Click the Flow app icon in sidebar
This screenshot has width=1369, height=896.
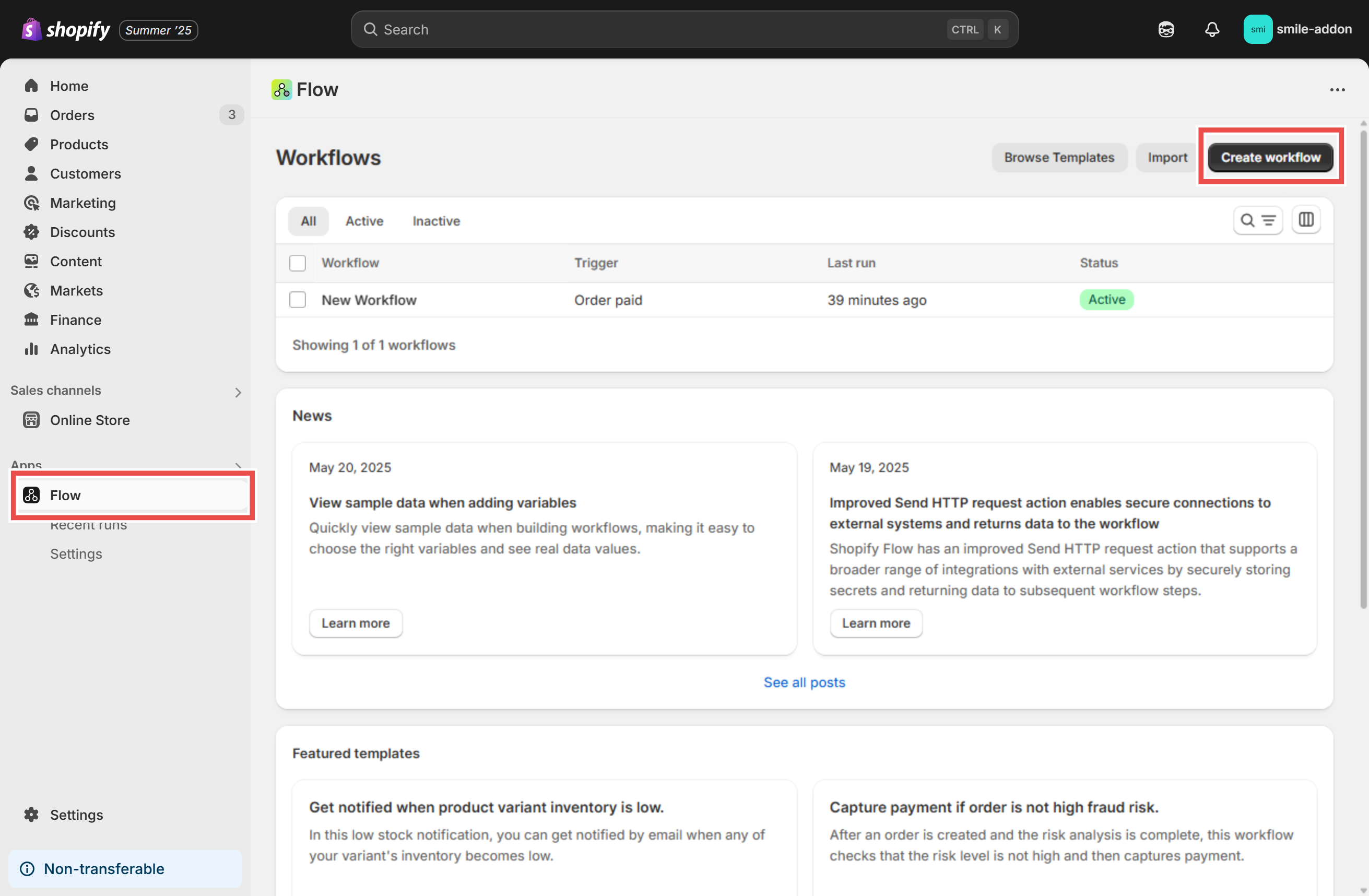tap(31, 495)
